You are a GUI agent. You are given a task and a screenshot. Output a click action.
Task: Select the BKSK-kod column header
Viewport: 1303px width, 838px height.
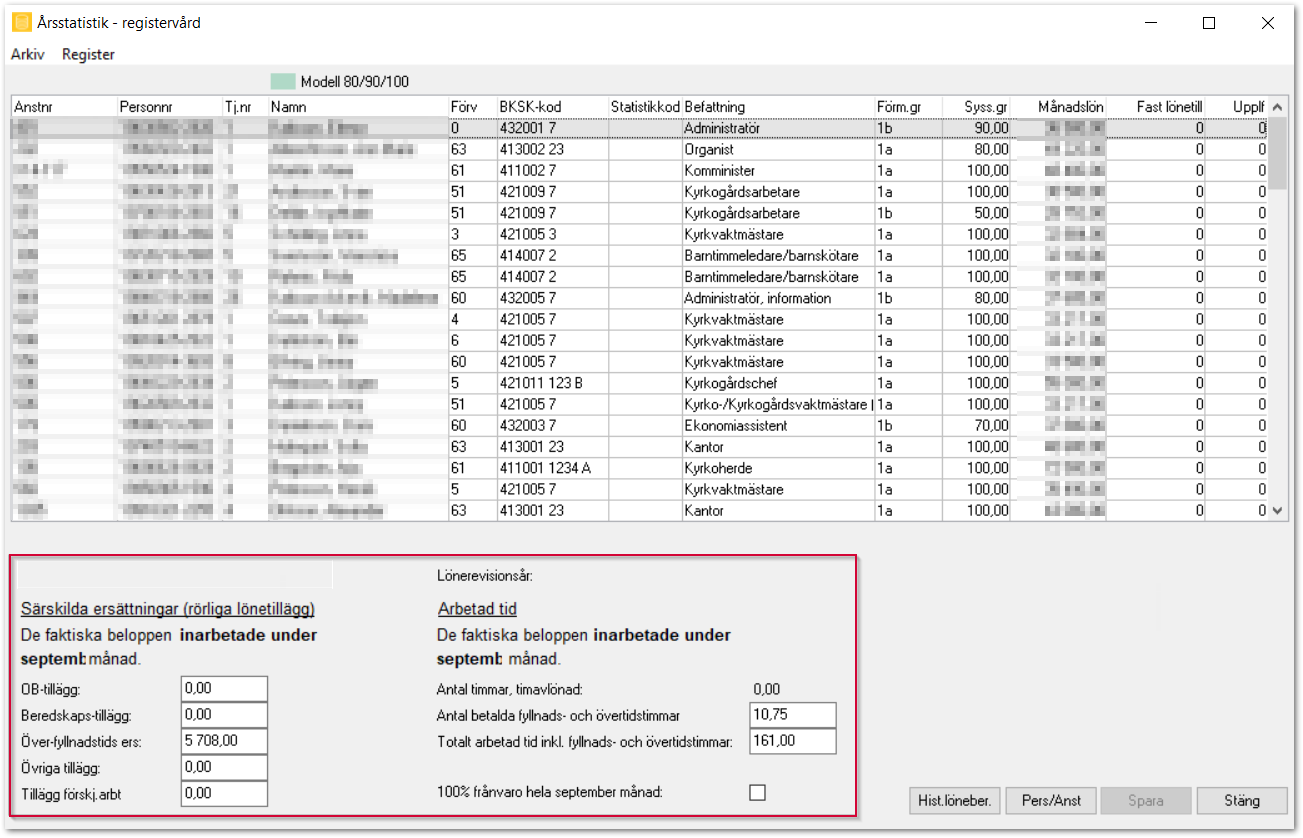(x=552, y=107)
